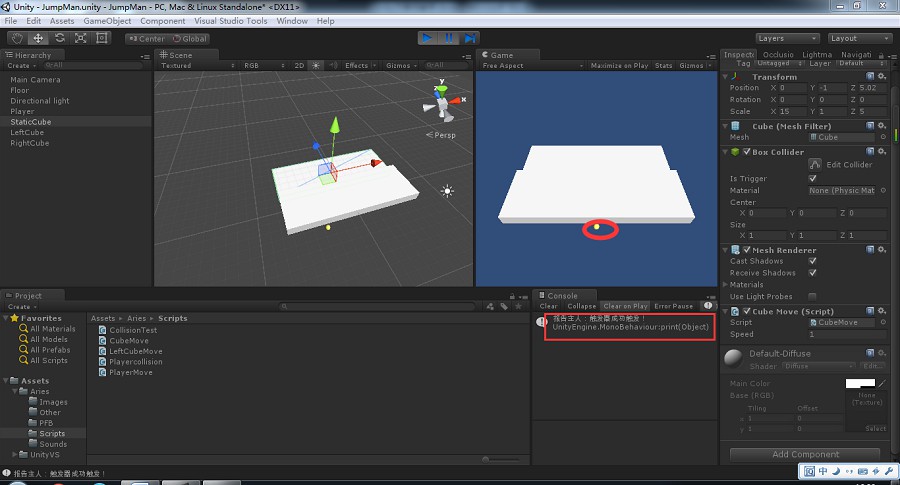Viewport: 900px width, 485px height.
Task: Open the Textured draw mode dropdown
Action: [x=197, y=65]
